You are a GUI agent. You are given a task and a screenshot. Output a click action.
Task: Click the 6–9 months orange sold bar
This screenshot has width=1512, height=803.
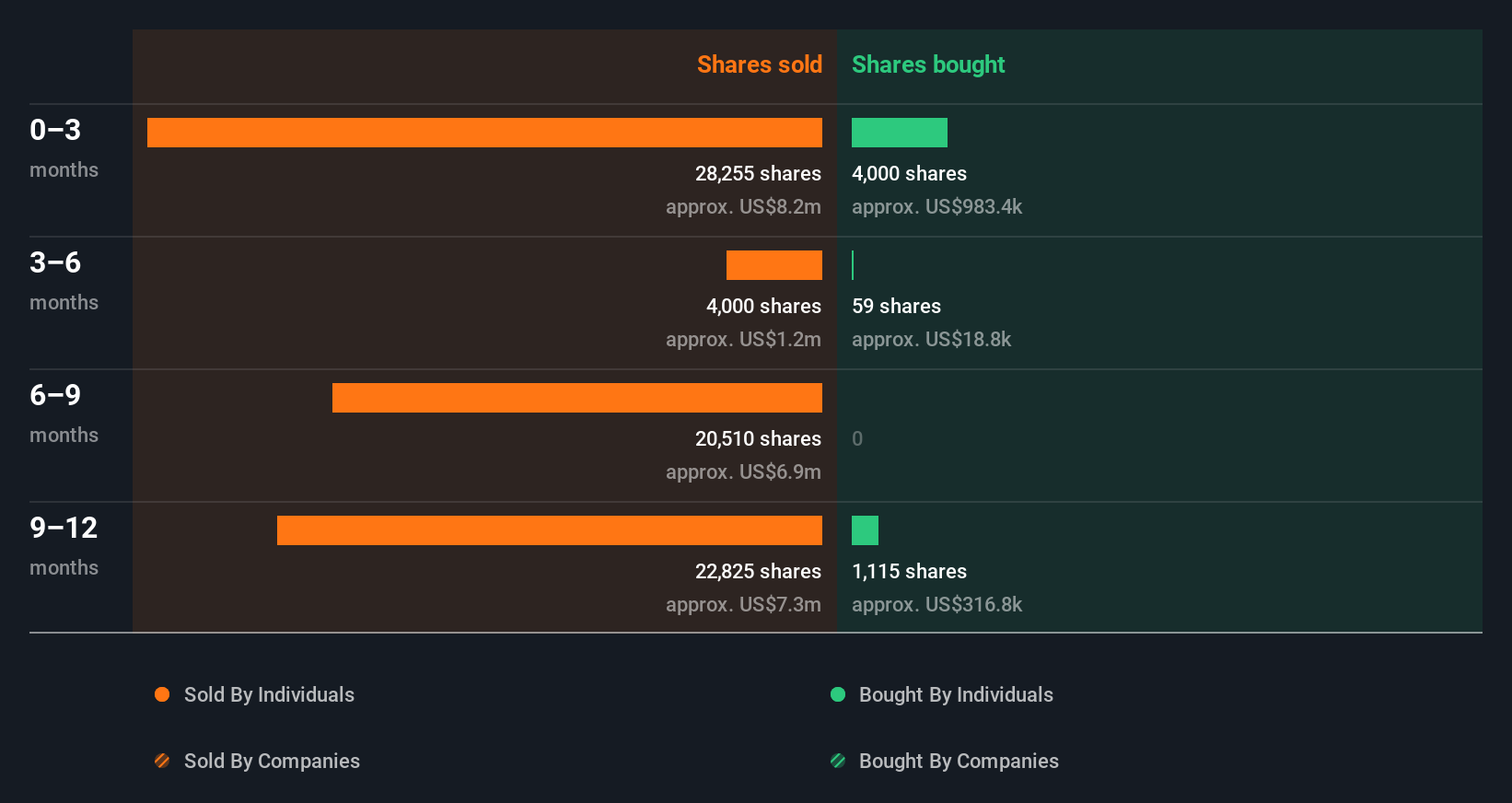577,398
